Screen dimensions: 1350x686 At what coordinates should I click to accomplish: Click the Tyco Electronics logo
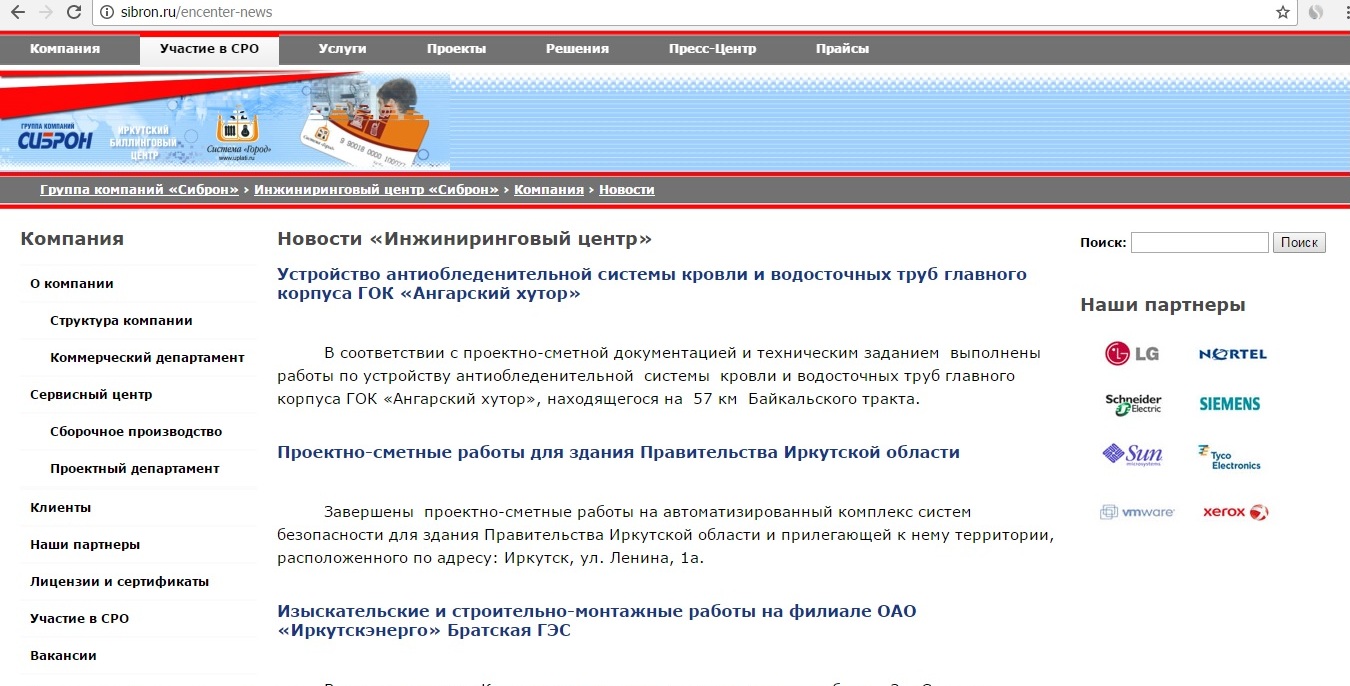tap(1229, 458)
